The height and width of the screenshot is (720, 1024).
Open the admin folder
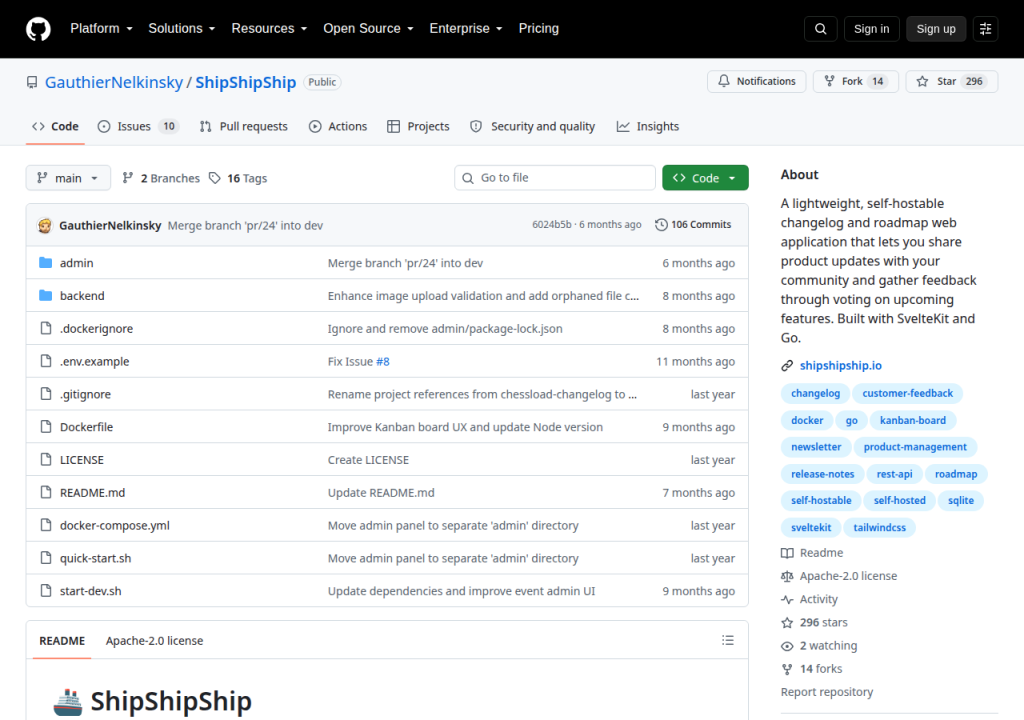pos(76,263)
